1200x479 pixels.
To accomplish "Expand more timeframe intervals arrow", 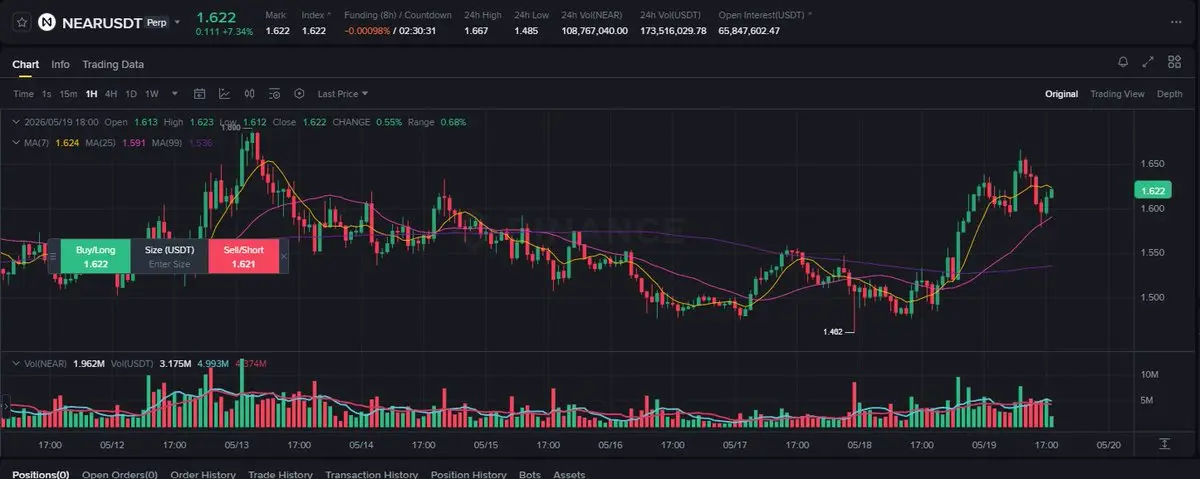I will click(x=175, y=94).
